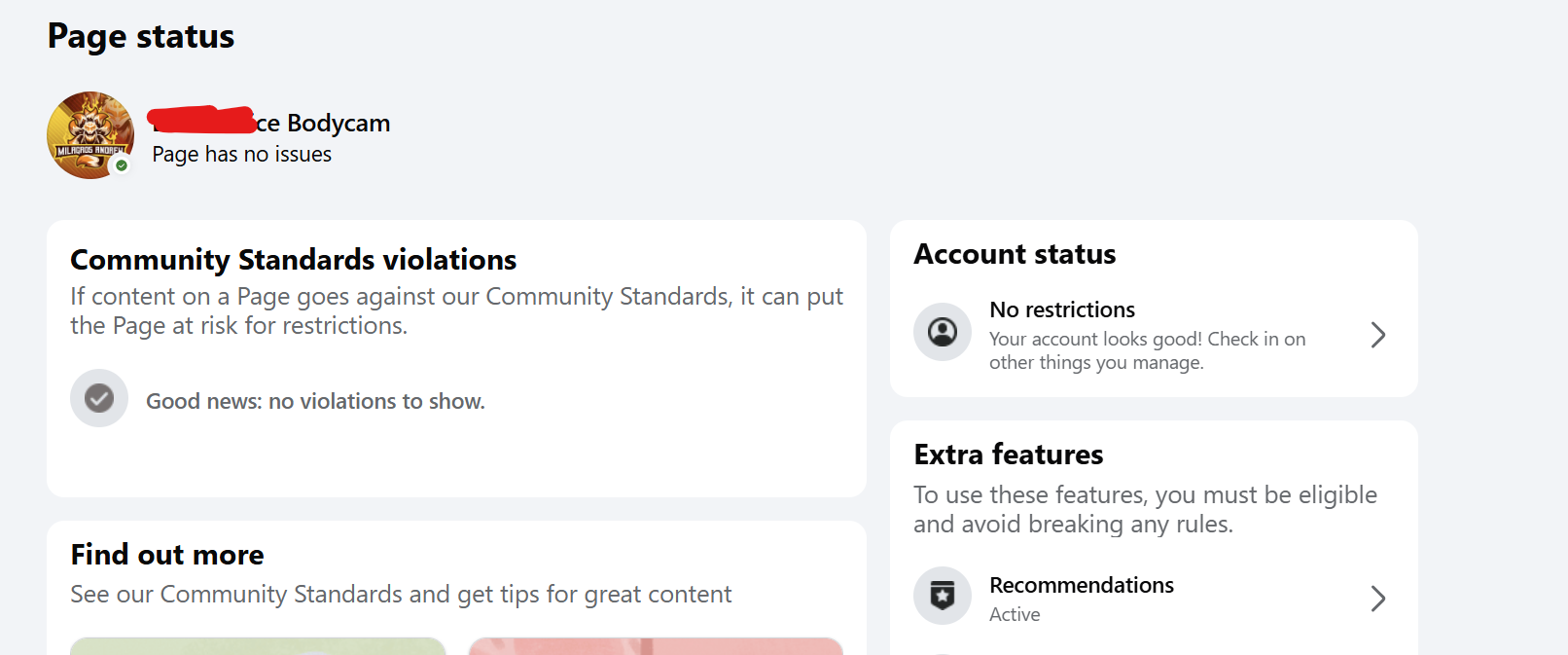Open the green tips card thumbnail
1568x655 pixels.
pyautogui.click(x=258, y=646)
